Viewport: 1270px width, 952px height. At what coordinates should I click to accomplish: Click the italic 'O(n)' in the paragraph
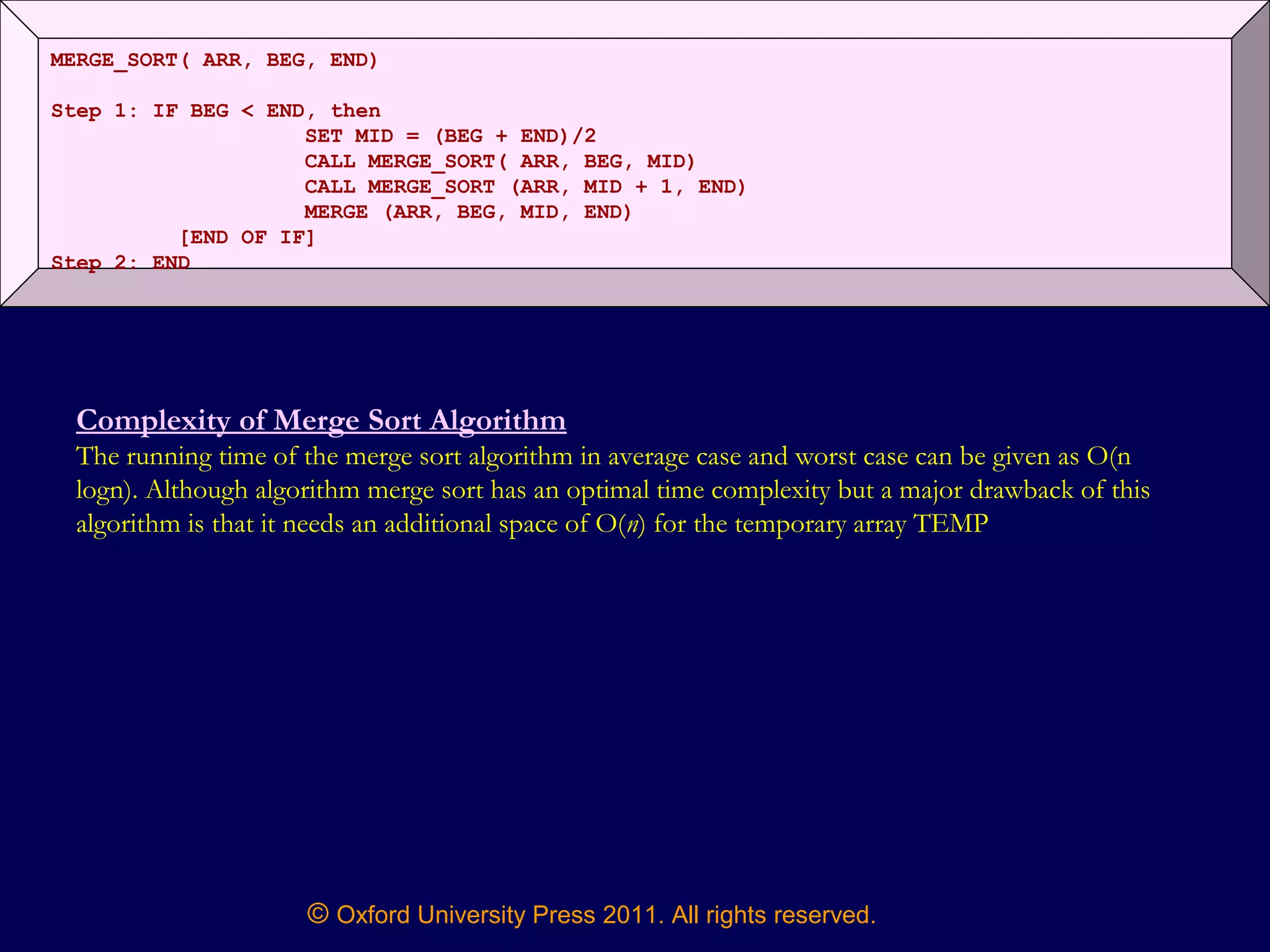click(x=620, y=524)
